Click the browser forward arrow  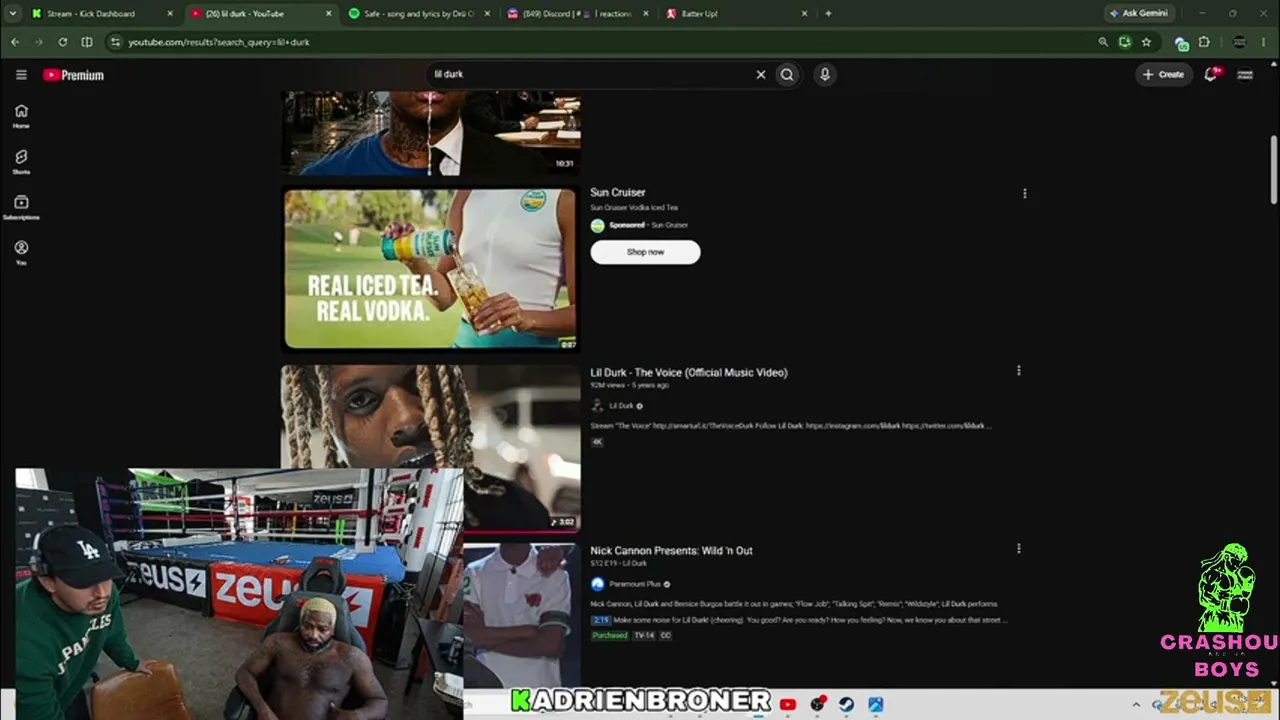click(38, 42)
